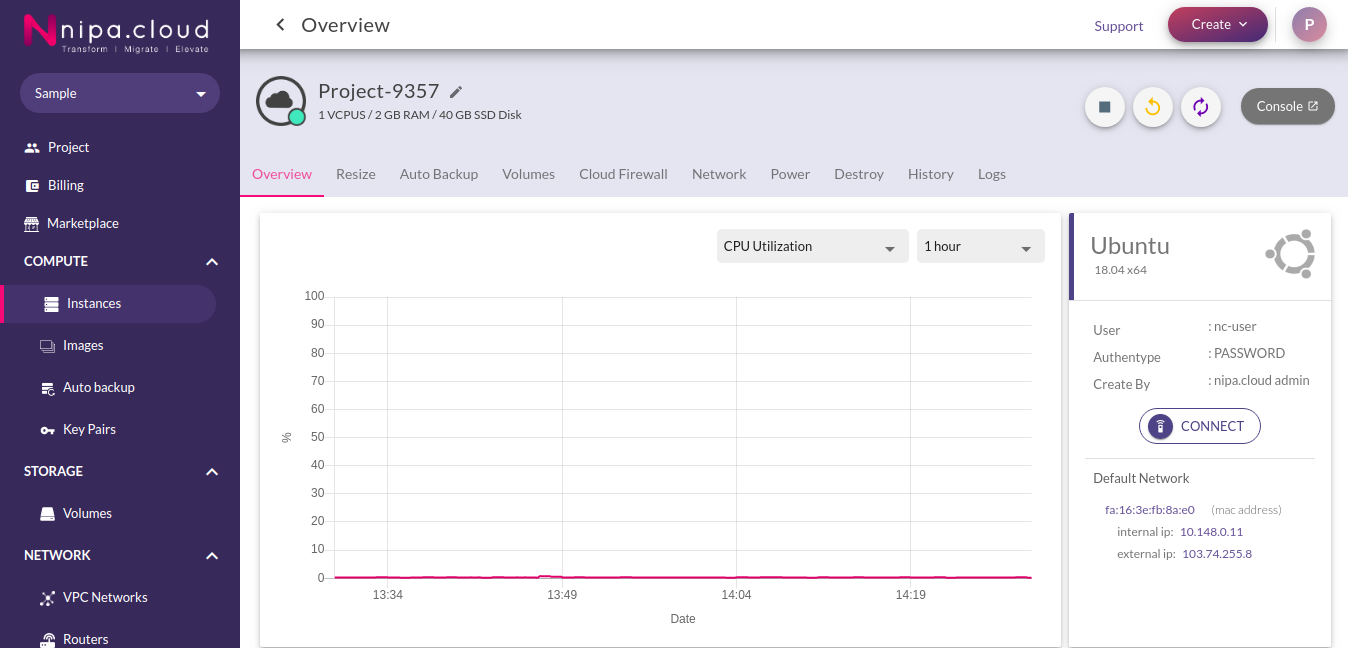Open the 1 hour time range dropdown
The image size is (1348, 648).
click(980, 246)
